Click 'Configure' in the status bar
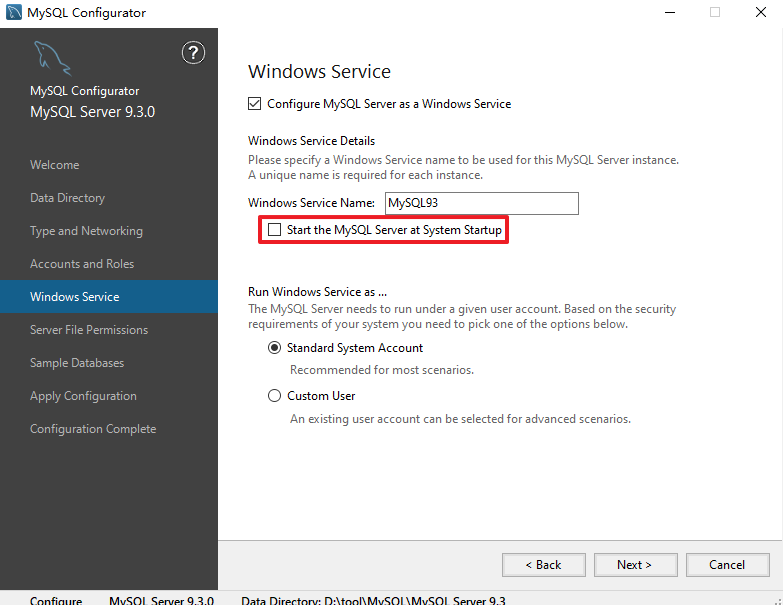The image size is (783, 605). (x=56, y=600)
